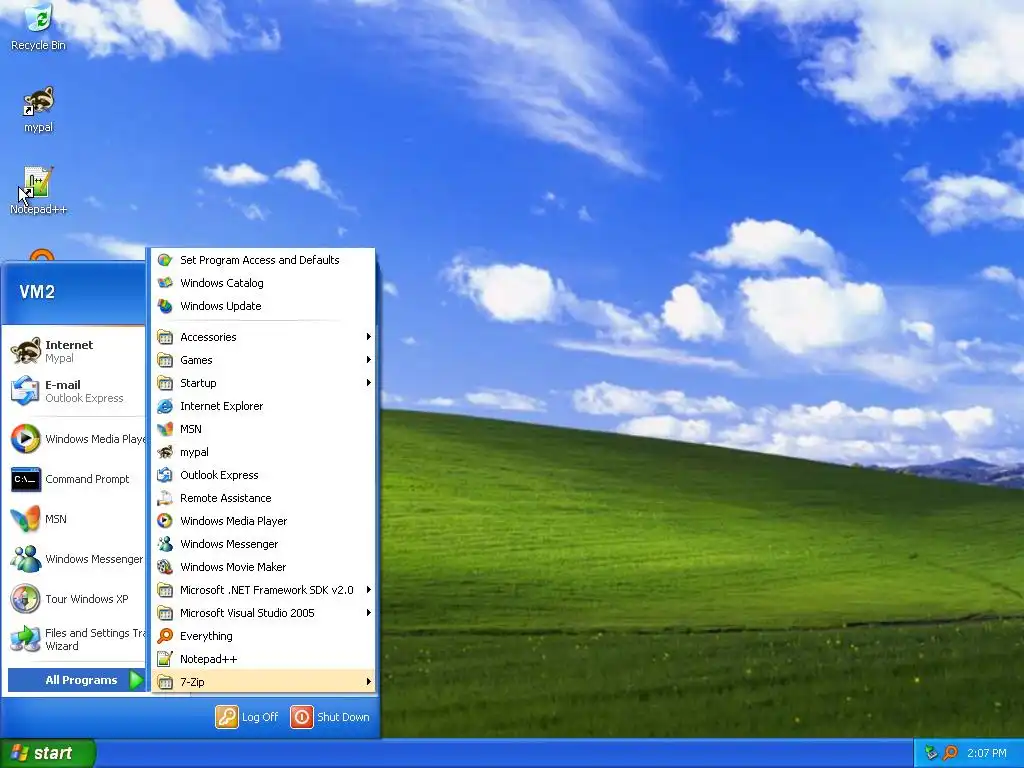This screenshot has width=1024, height=768.
Task: Click the start button on taskbar
Action: [47, 753]
